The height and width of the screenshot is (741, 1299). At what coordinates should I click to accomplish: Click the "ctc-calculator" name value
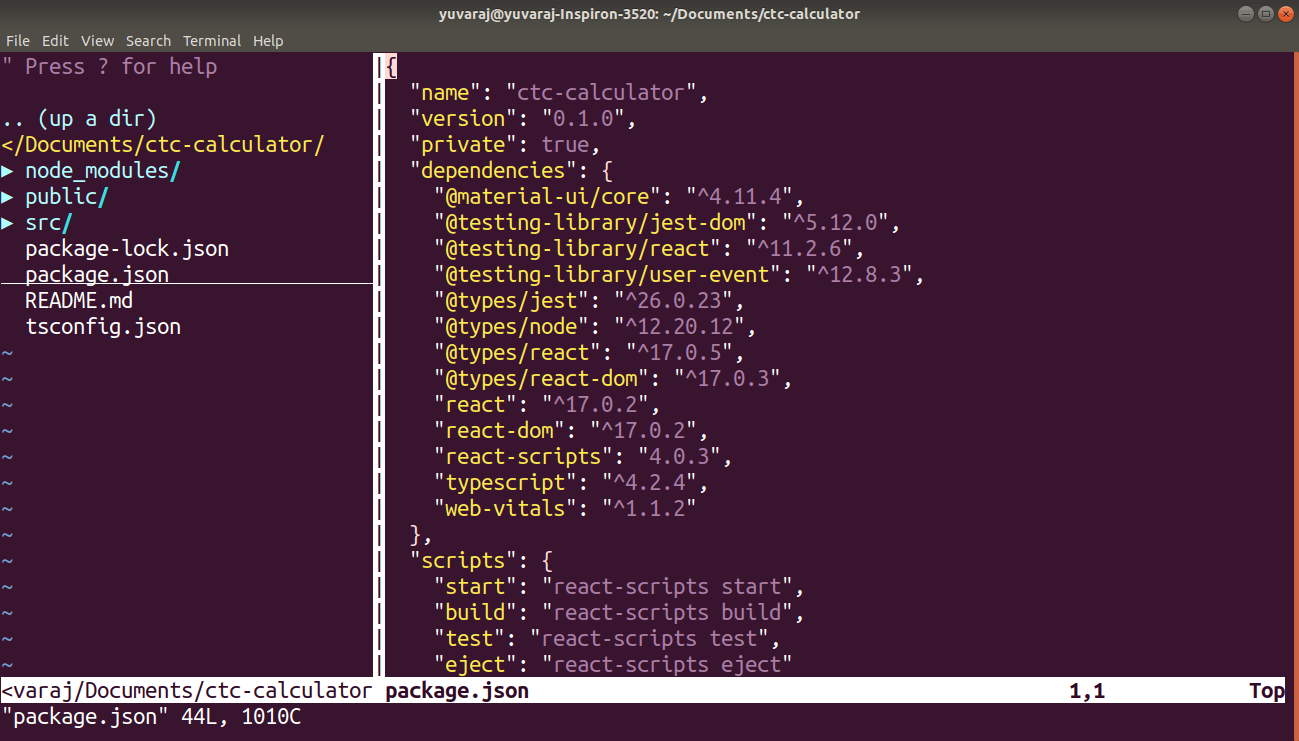[x=602, y=93]
